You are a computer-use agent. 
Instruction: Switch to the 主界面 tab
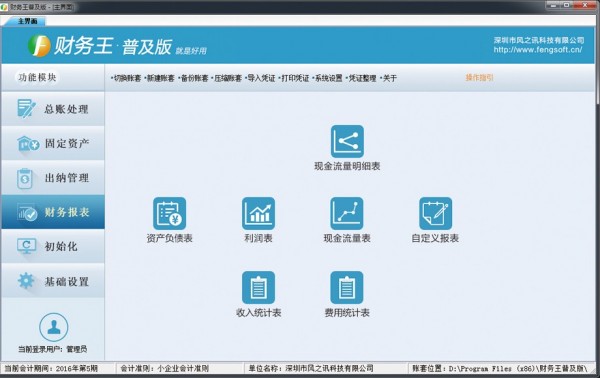click(x=27, y=21)
